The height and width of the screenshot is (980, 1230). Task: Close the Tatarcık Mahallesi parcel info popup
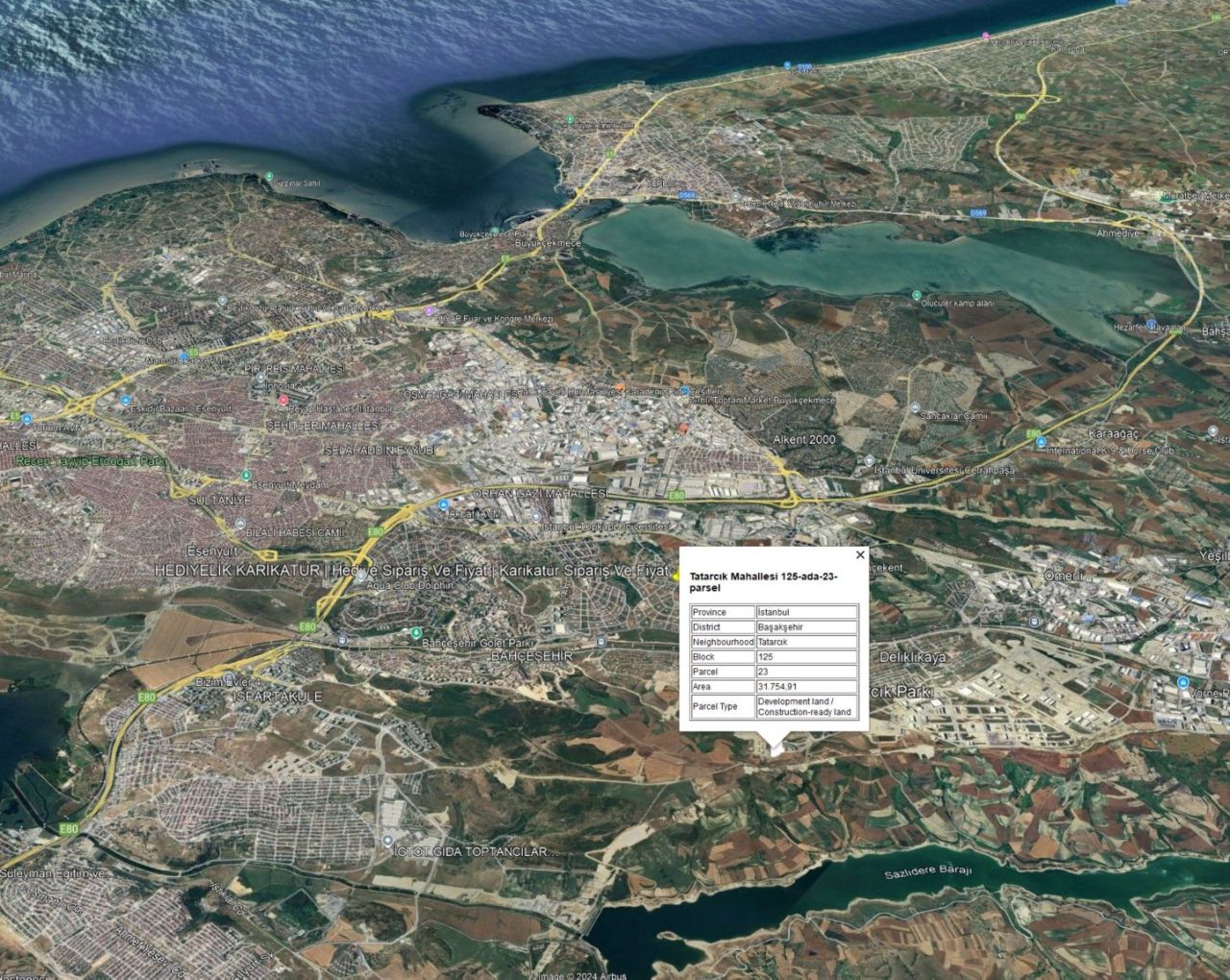click(x=860, y=554)
